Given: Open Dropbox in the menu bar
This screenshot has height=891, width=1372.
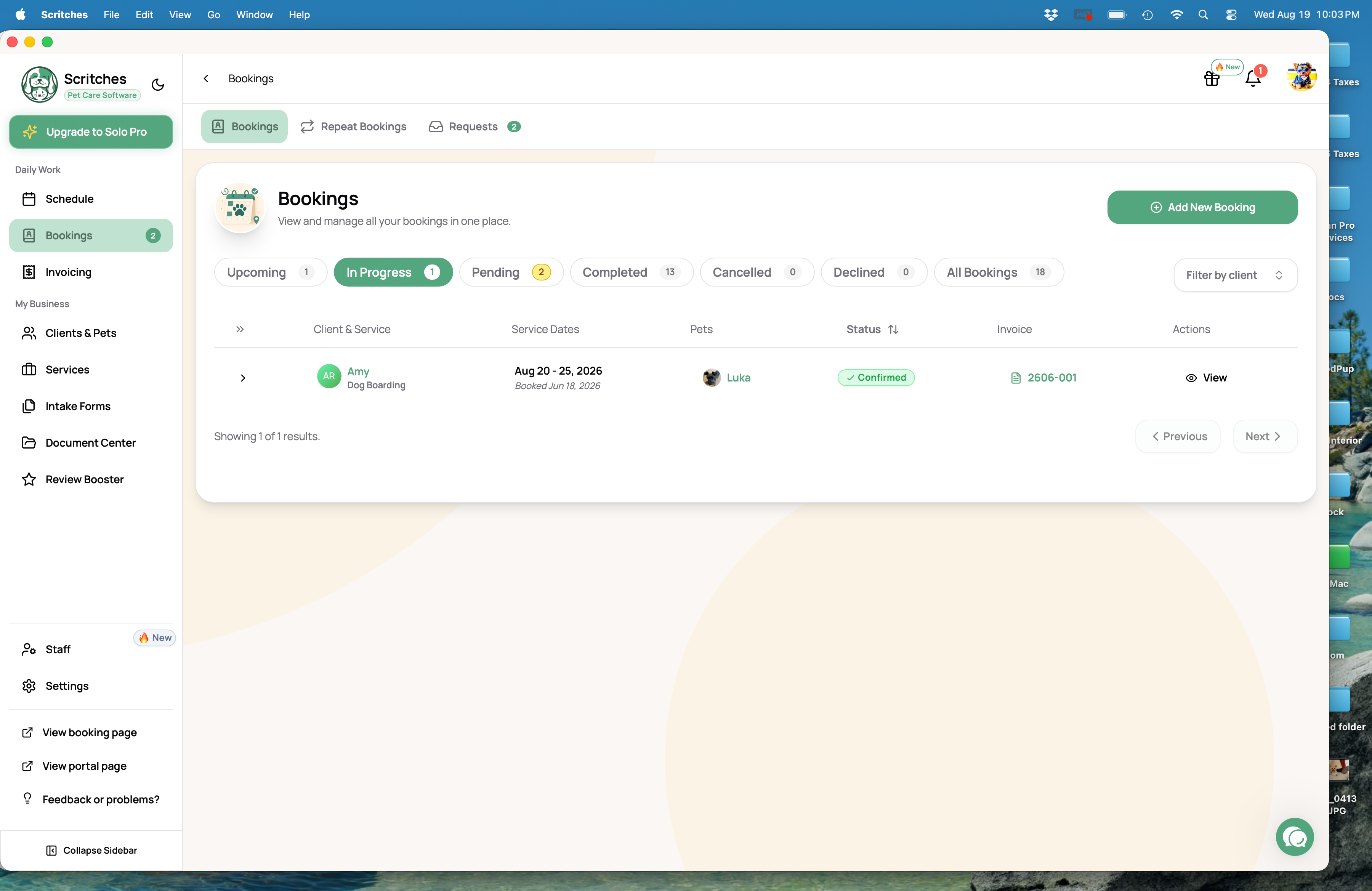Looking at the screenshot, I should [1051, 14].
